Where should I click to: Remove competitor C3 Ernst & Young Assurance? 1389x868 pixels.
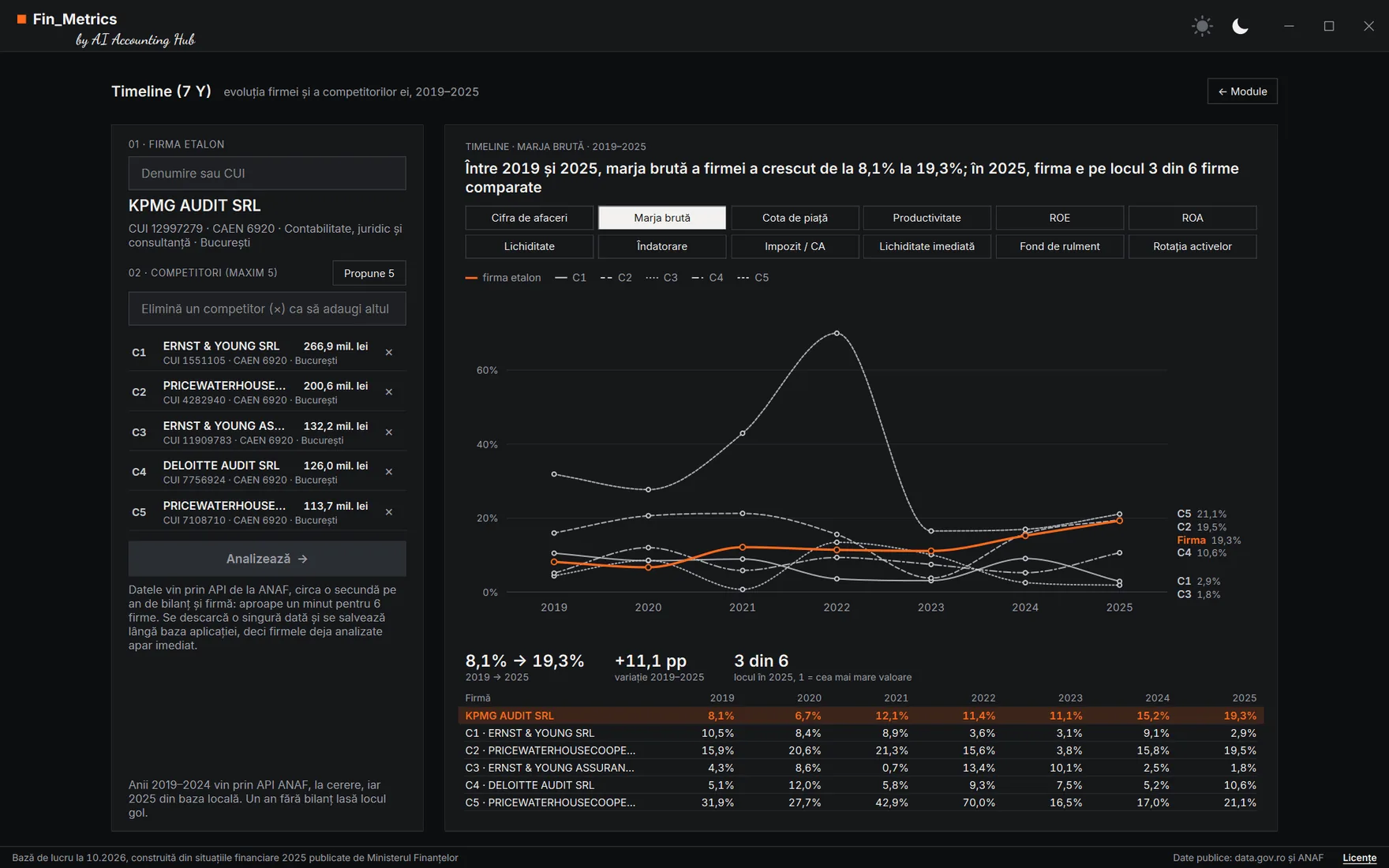389,432
